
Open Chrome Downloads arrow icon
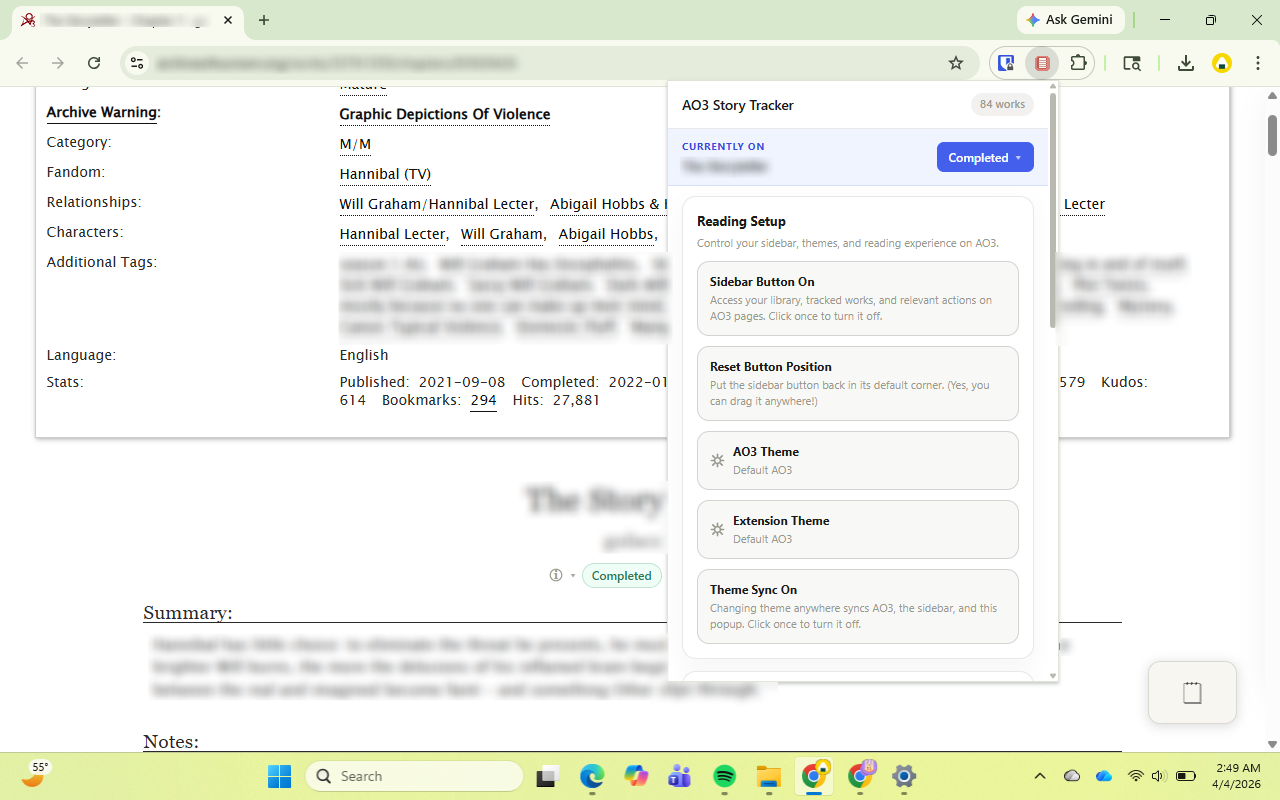point(1186,63)
